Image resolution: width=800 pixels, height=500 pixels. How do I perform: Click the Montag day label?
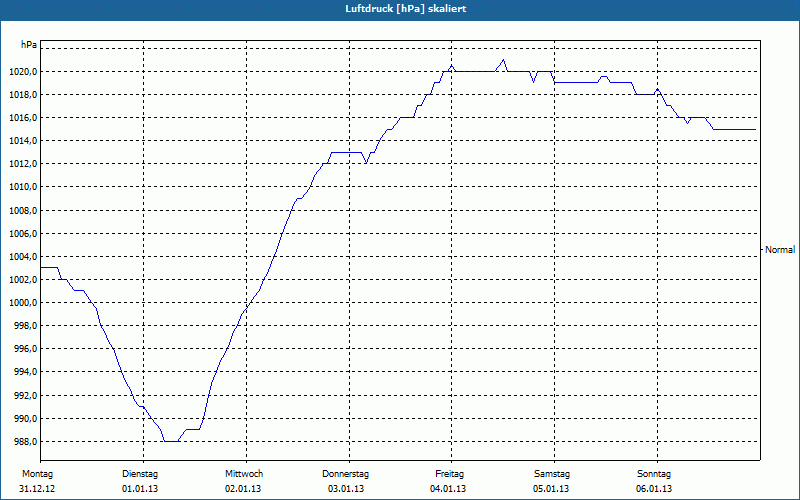coord(38,474)
